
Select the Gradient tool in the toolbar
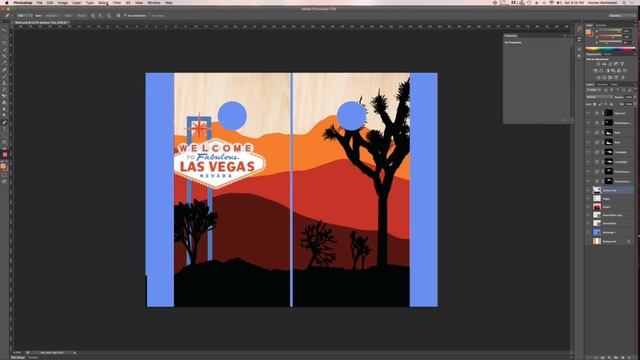pyautogui.click(x=5, y=102)
